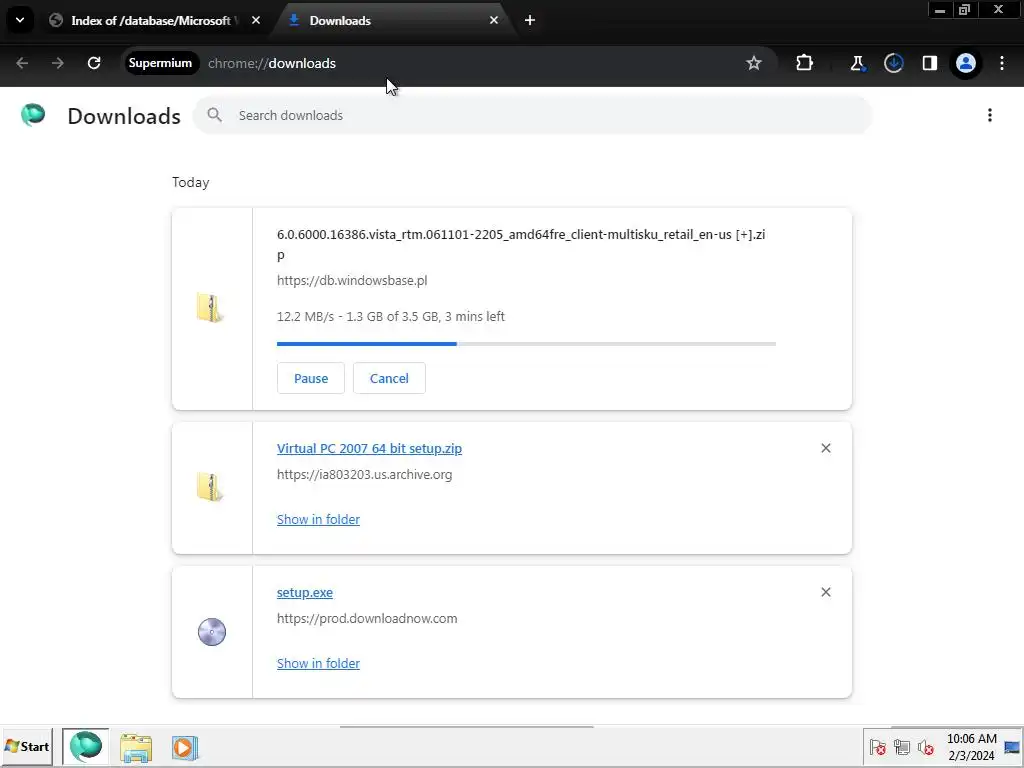Viewport: 1024px width, 768px height.
Task: Open a new tab with the plus button
Action: [x=530, y=21]
